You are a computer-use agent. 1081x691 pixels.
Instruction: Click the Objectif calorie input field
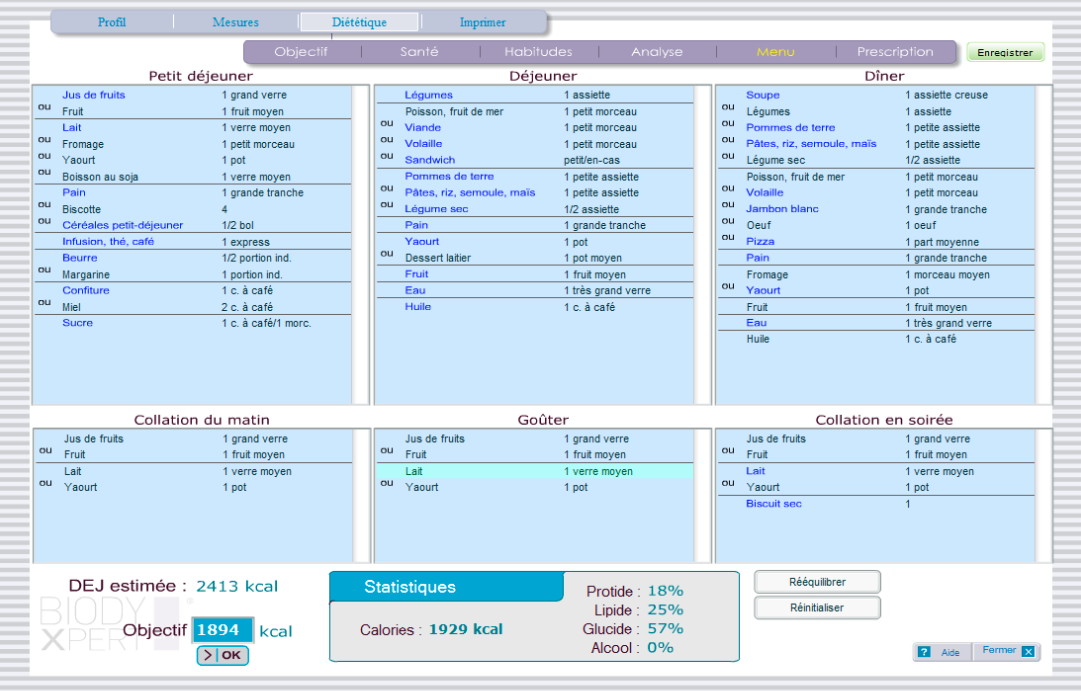tap(222, 630)
